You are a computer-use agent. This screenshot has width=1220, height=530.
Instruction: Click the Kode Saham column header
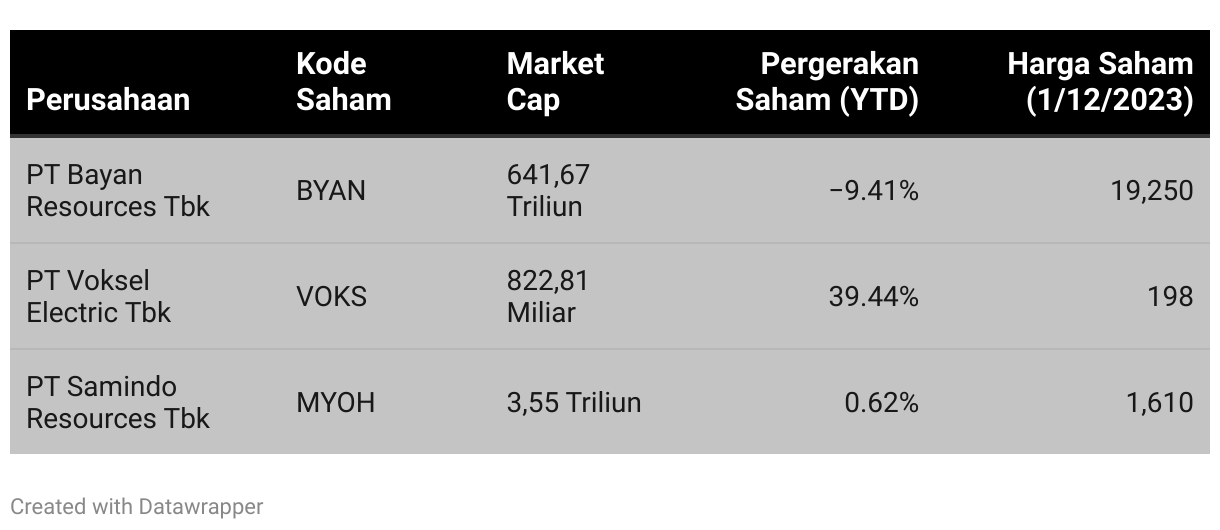(x=344, y=82)
